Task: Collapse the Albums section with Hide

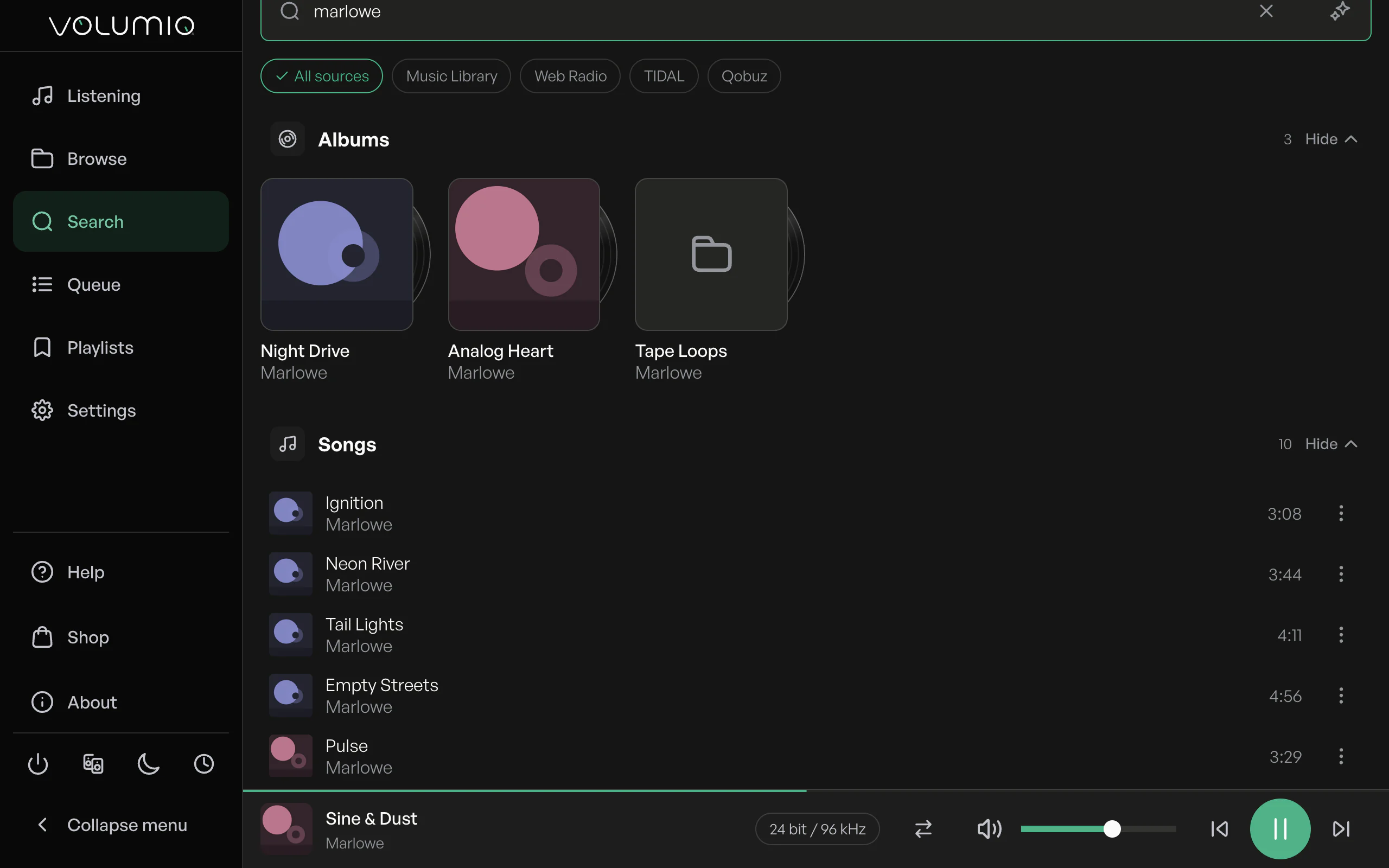Action: [x=1331, y=139]
